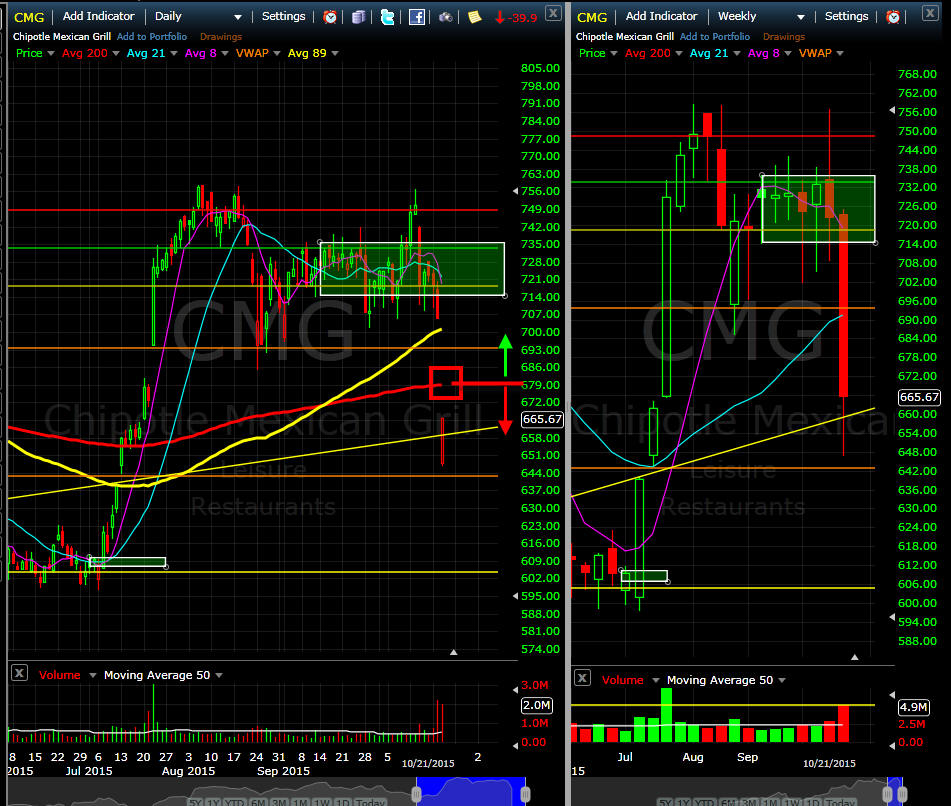This screenshot has height=806, width=951.
Task: Close the Daily chart's Volume panel
Action: [19, 675]
